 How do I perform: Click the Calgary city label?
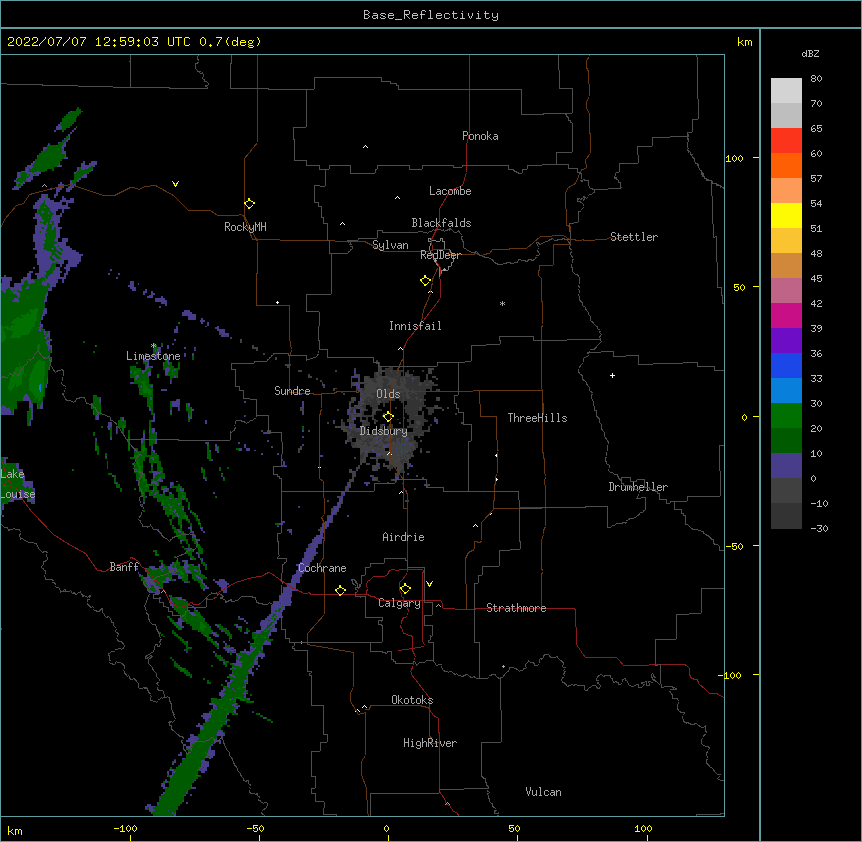pyautogui.click(x=399, y=603)
